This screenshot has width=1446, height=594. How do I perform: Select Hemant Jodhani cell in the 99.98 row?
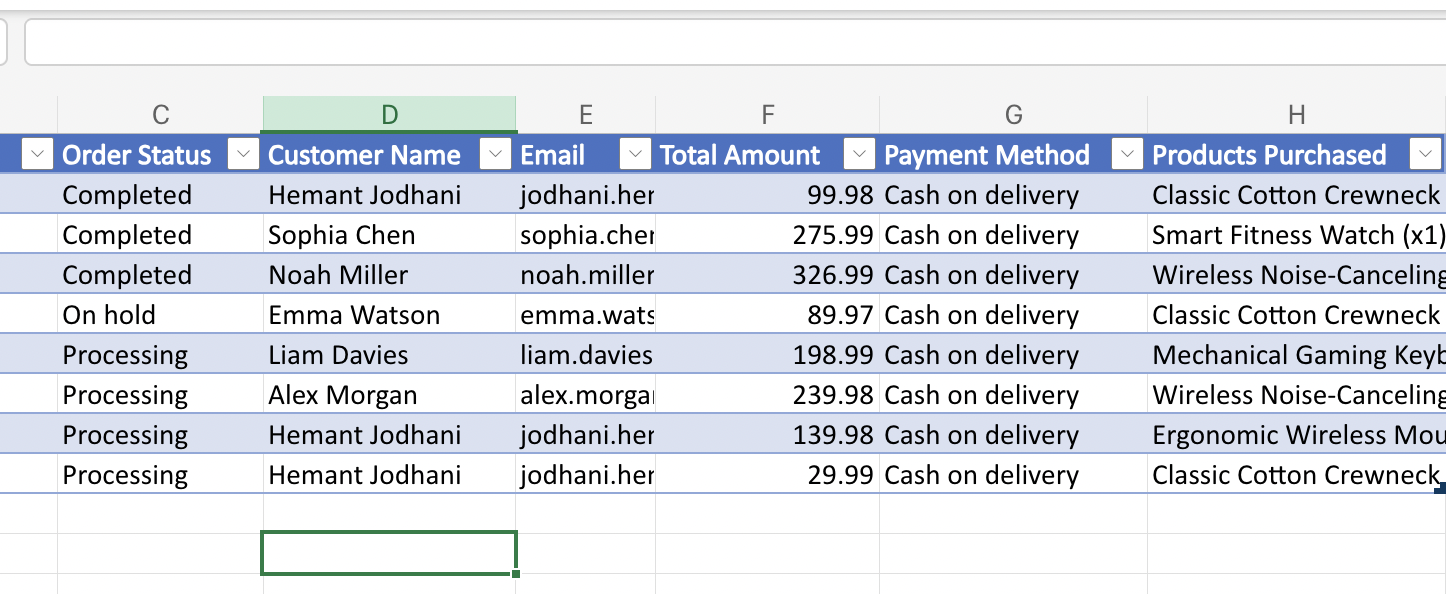389,195
